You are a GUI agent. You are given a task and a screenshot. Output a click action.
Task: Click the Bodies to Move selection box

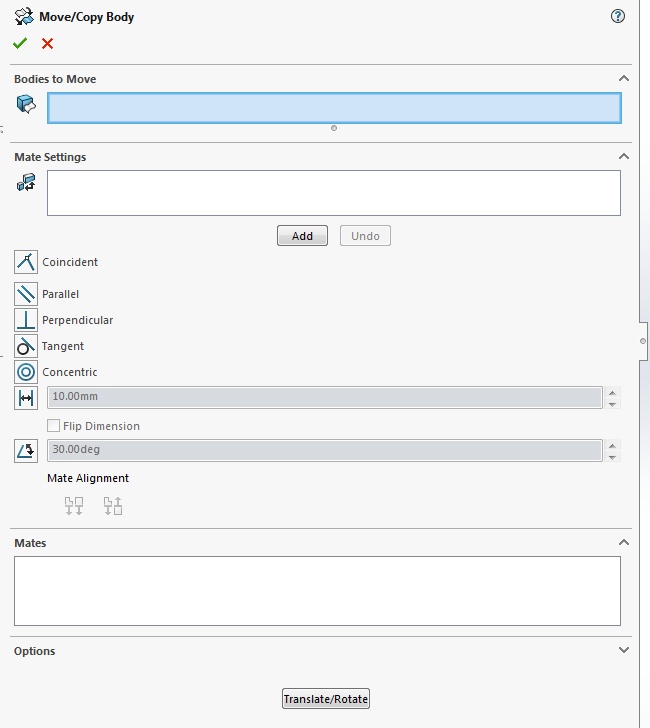334,108
